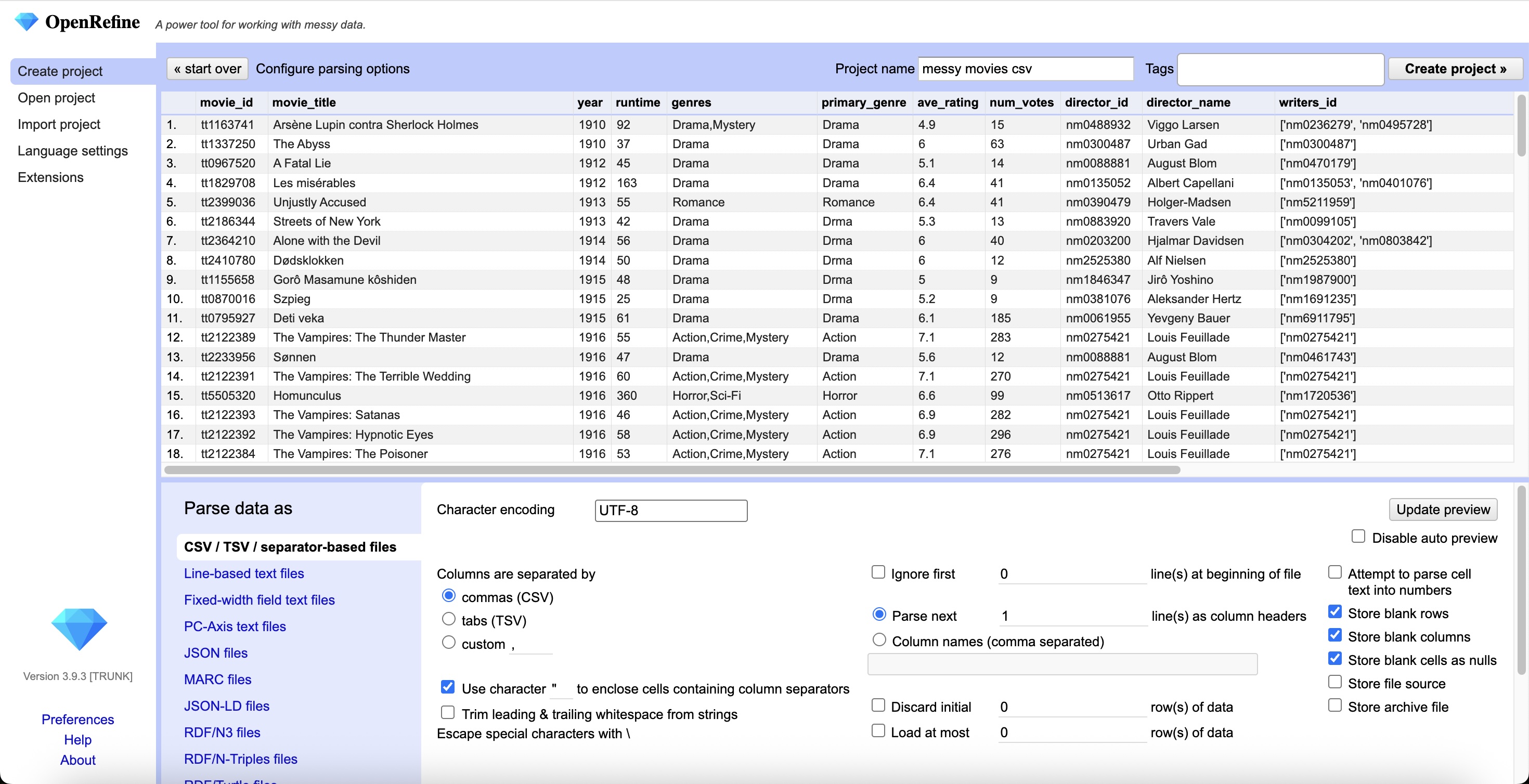
Task: Click cell 'Homunculus' in movie_title
Action: (307, 396)
